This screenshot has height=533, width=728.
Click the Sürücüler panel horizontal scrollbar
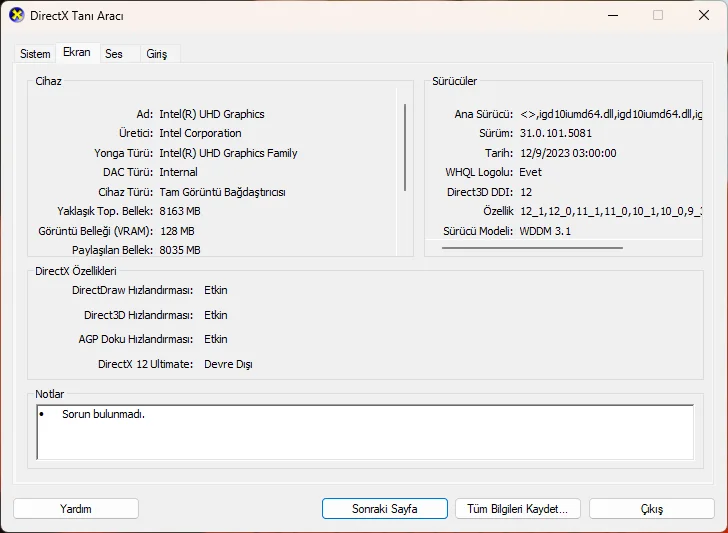pyautogui.click(x=532, y=248)
